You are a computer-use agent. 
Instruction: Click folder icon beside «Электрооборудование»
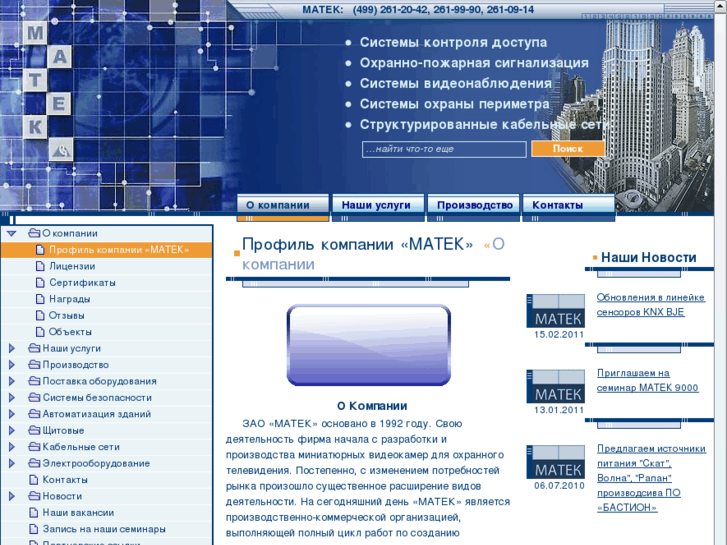pos(34,463)
